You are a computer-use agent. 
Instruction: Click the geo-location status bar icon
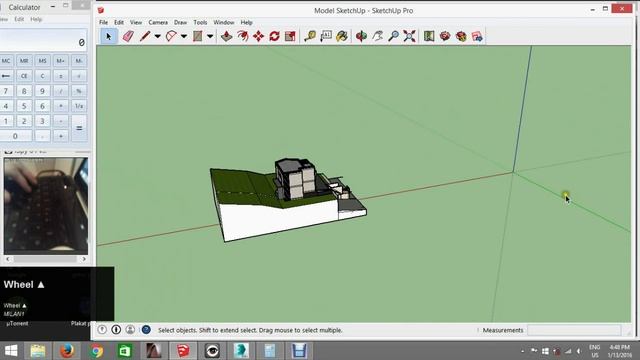click(102, 329)
